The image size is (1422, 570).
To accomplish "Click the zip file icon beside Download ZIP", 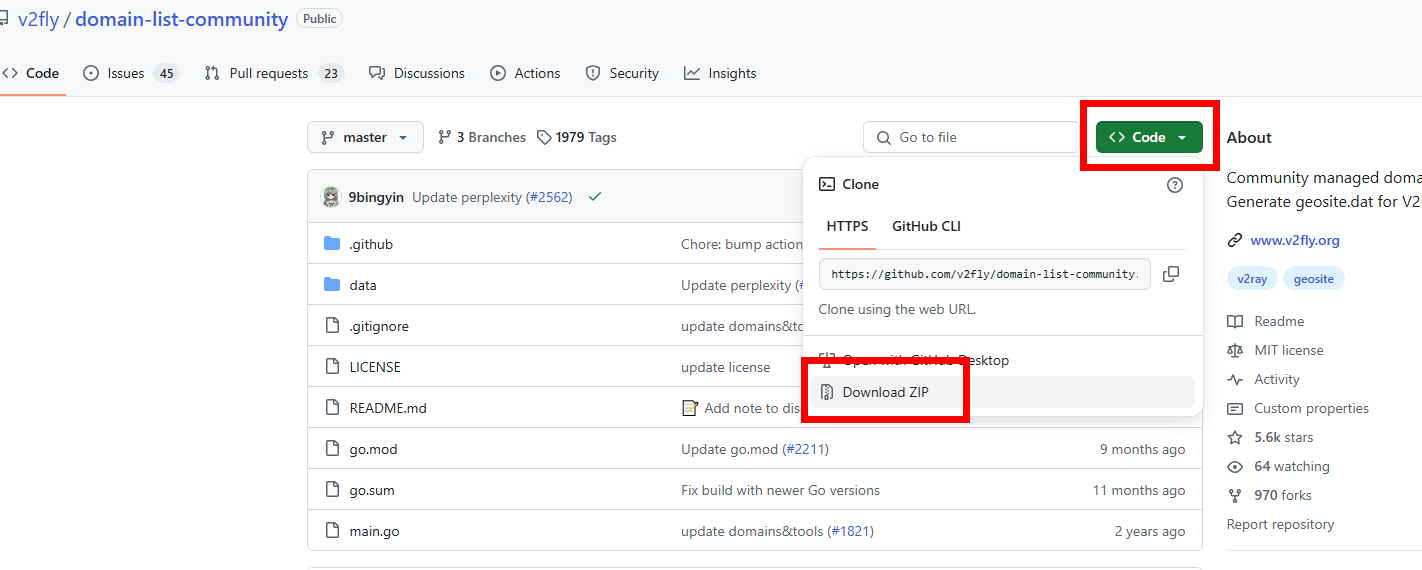I will coord(827,392).
